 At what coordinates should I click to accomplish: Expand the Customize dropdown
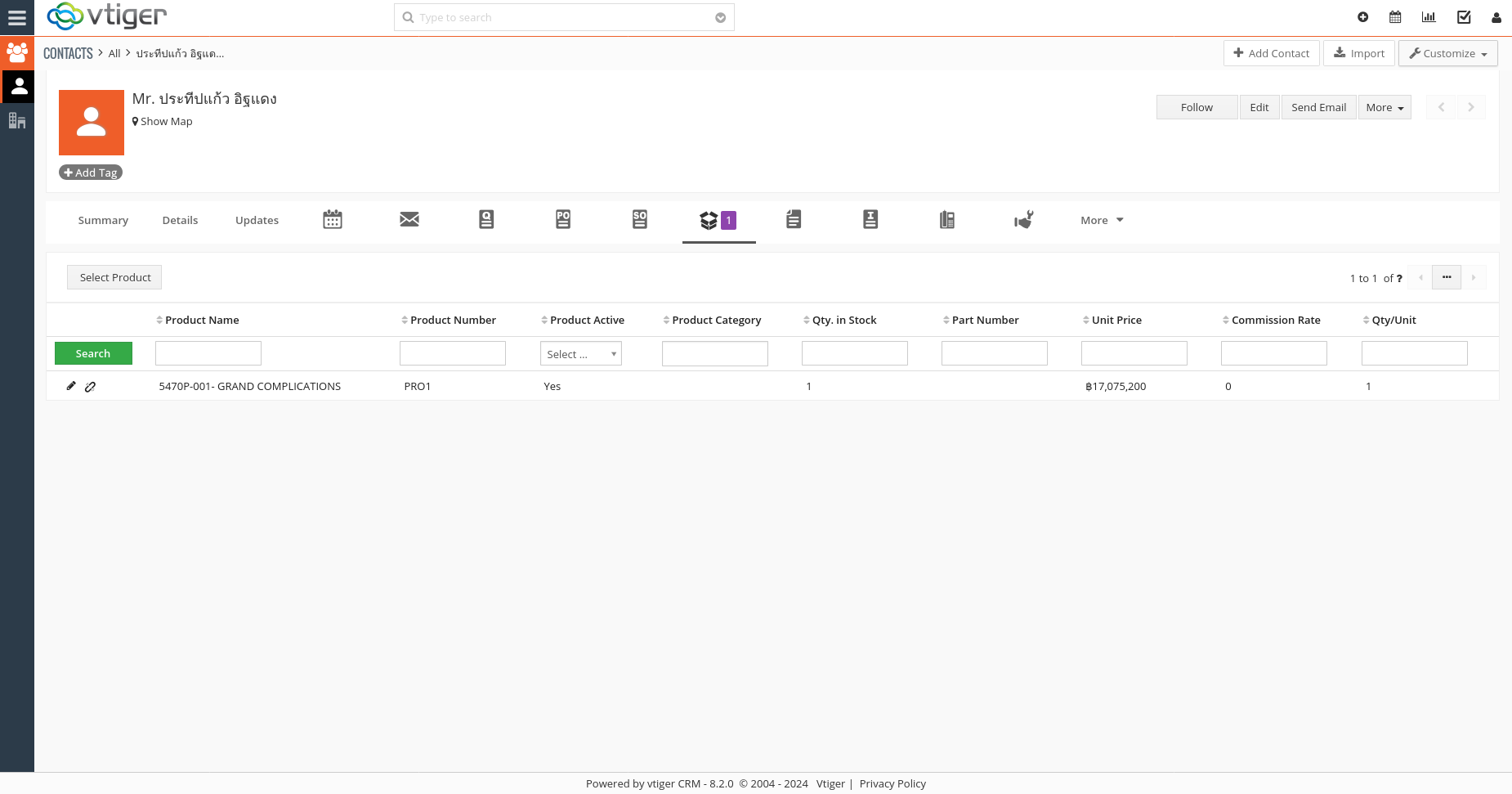pyautogui.click(x=1447, y=53)
